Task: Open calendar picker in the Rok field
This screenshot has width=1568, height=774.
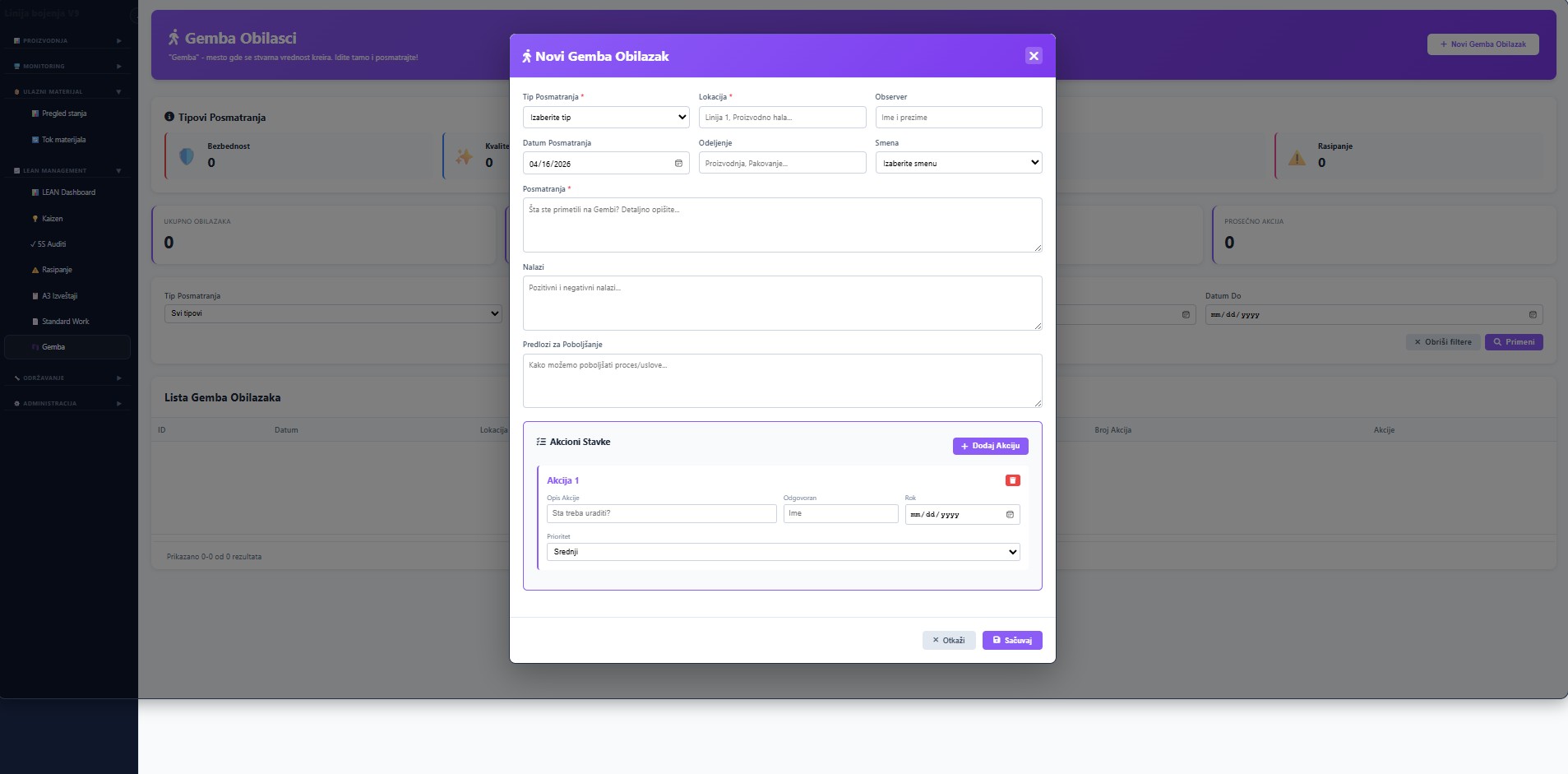Action: coord(1010,514)
